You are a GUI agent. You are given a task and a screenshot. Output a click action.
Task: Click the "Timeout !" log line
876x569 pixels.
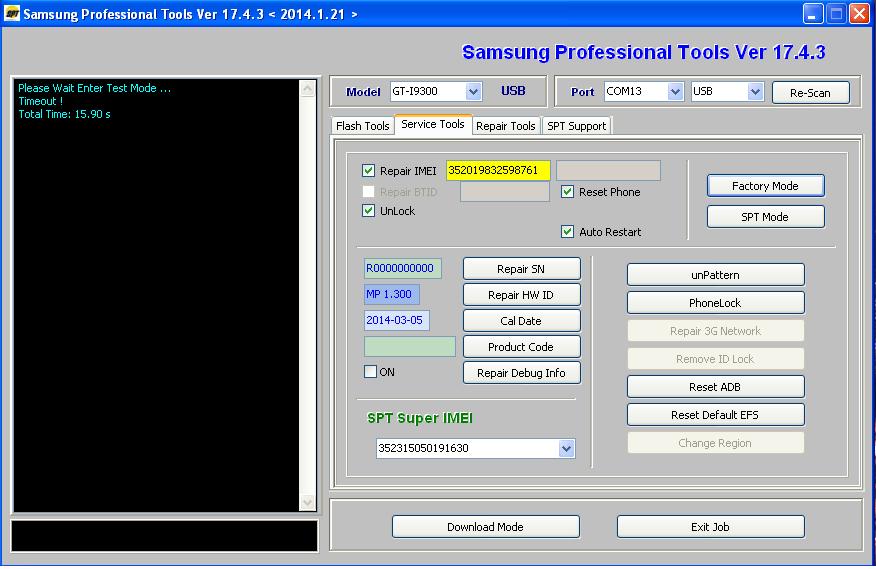(40, 101)
